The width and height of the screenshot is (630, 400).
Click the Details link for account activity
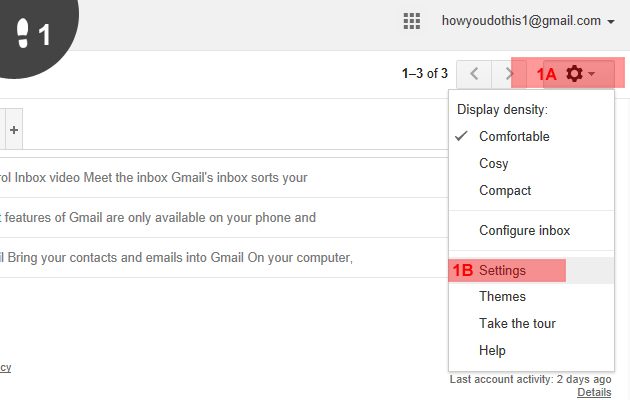594,392
